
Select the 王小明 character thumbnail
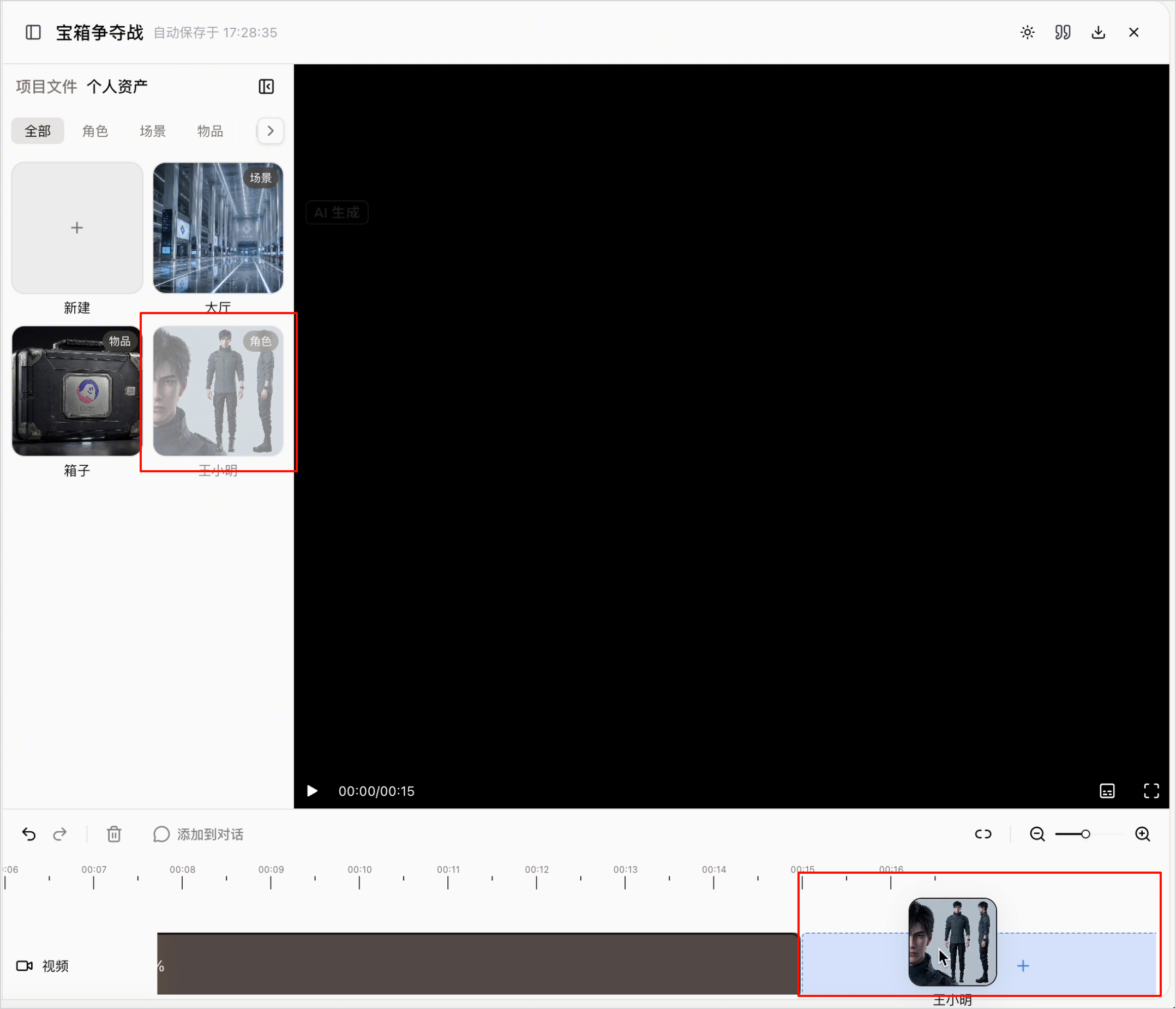pyautogui.click(x=218, y=391)
